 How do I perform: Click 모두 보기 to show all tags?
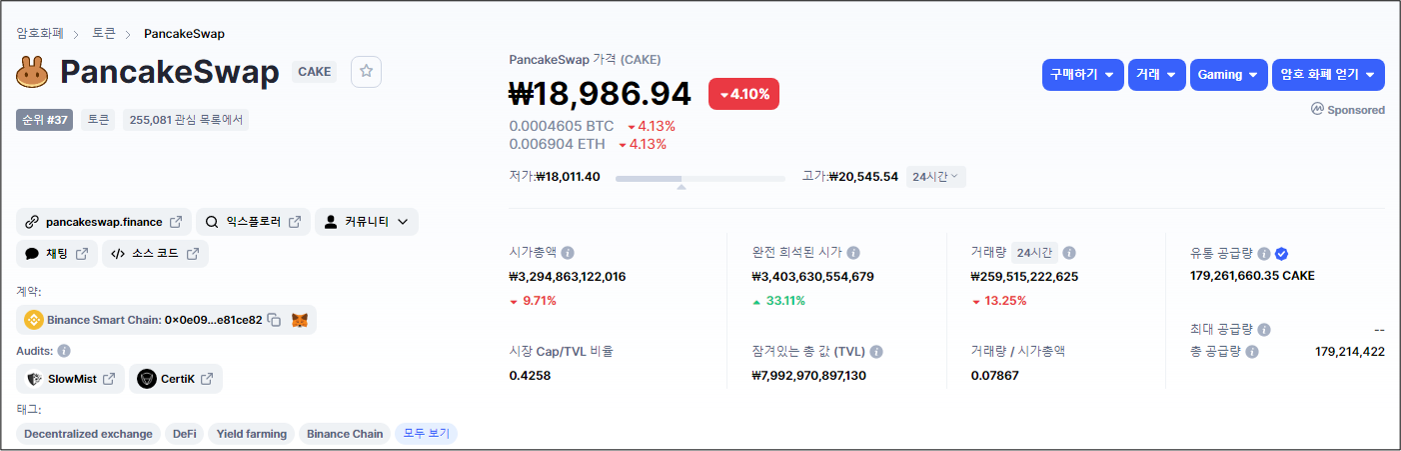click(x=426, y=434)
